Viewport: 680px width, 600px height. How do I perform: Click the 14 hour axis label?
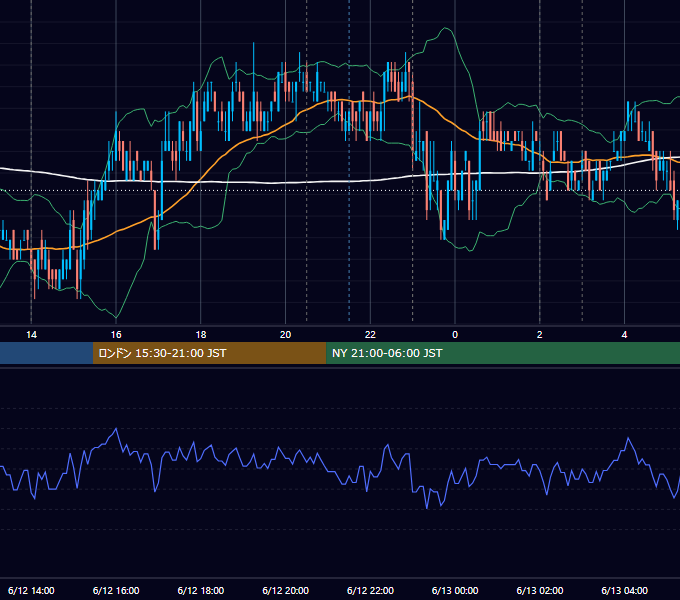pos(31,335)
